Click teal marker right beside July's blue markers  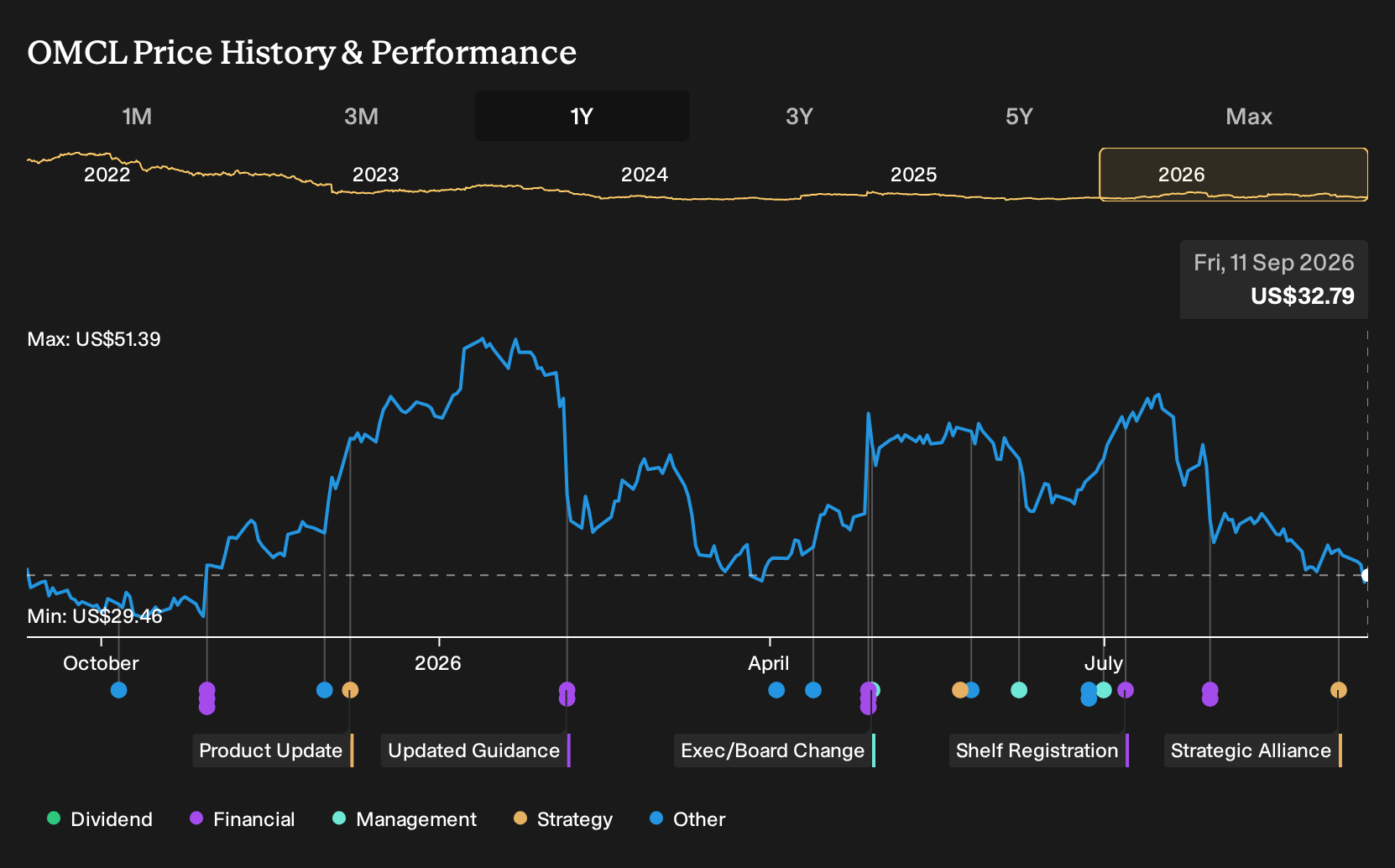[1105, 690]
